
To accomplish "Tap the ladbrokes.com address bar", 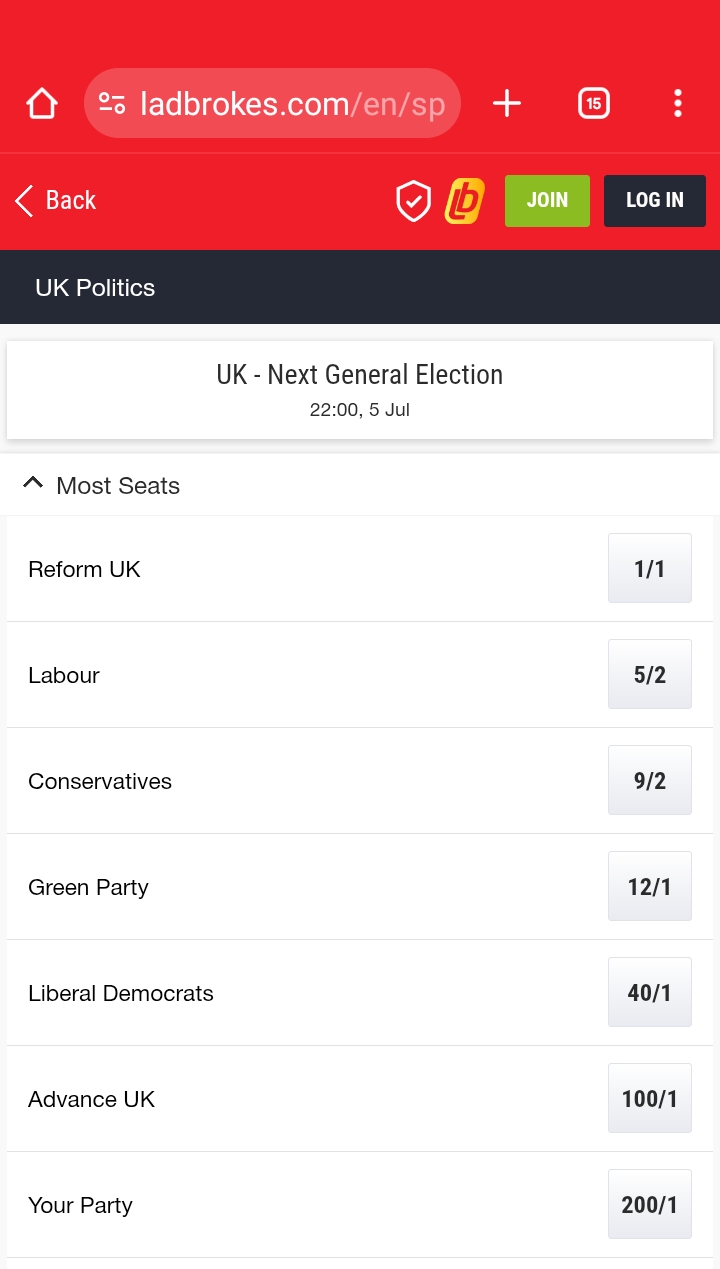I will click(292, 103).
